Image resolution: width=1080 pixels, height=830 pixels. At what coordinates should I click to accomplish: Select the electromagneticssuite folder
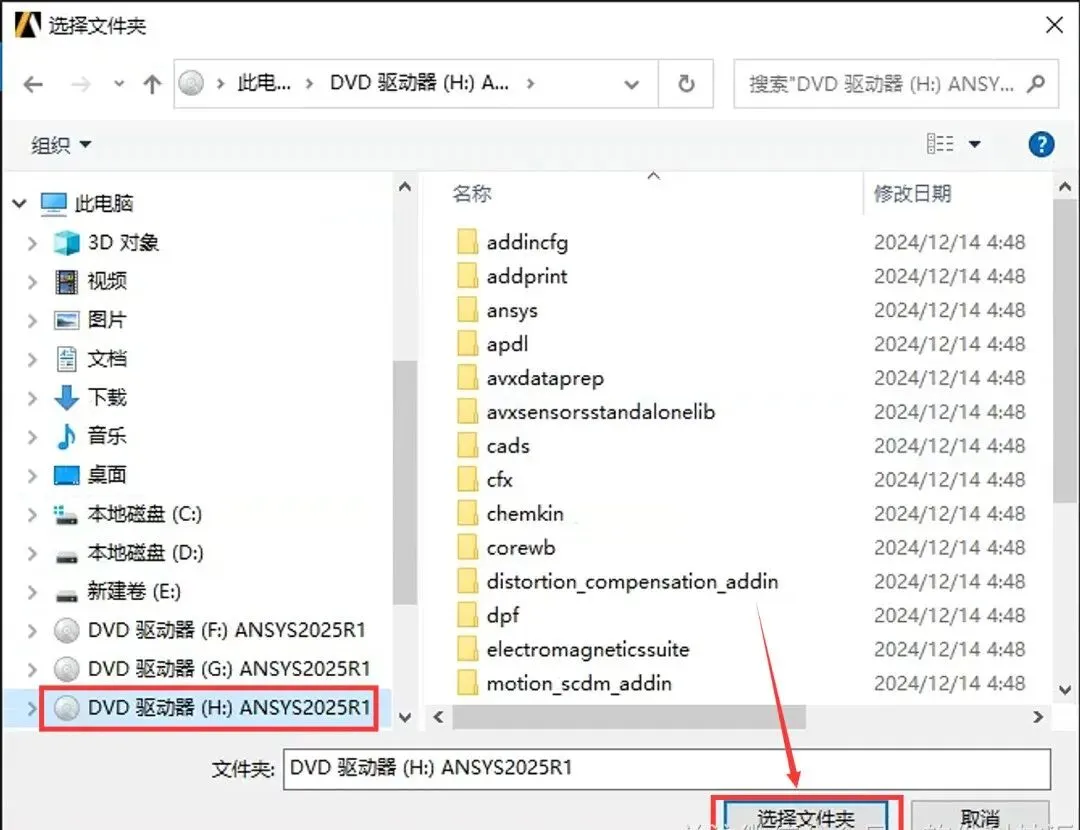pyautogui.click(x=588, y=650)
